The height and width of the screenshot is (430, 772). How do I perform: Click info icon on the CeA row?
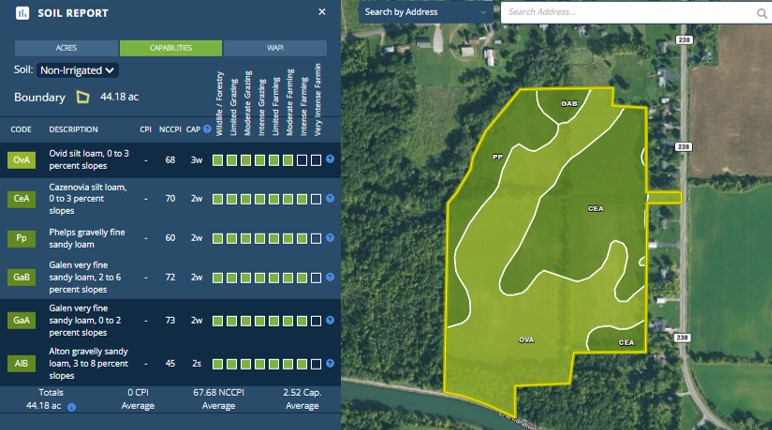[x=329, y=199]
